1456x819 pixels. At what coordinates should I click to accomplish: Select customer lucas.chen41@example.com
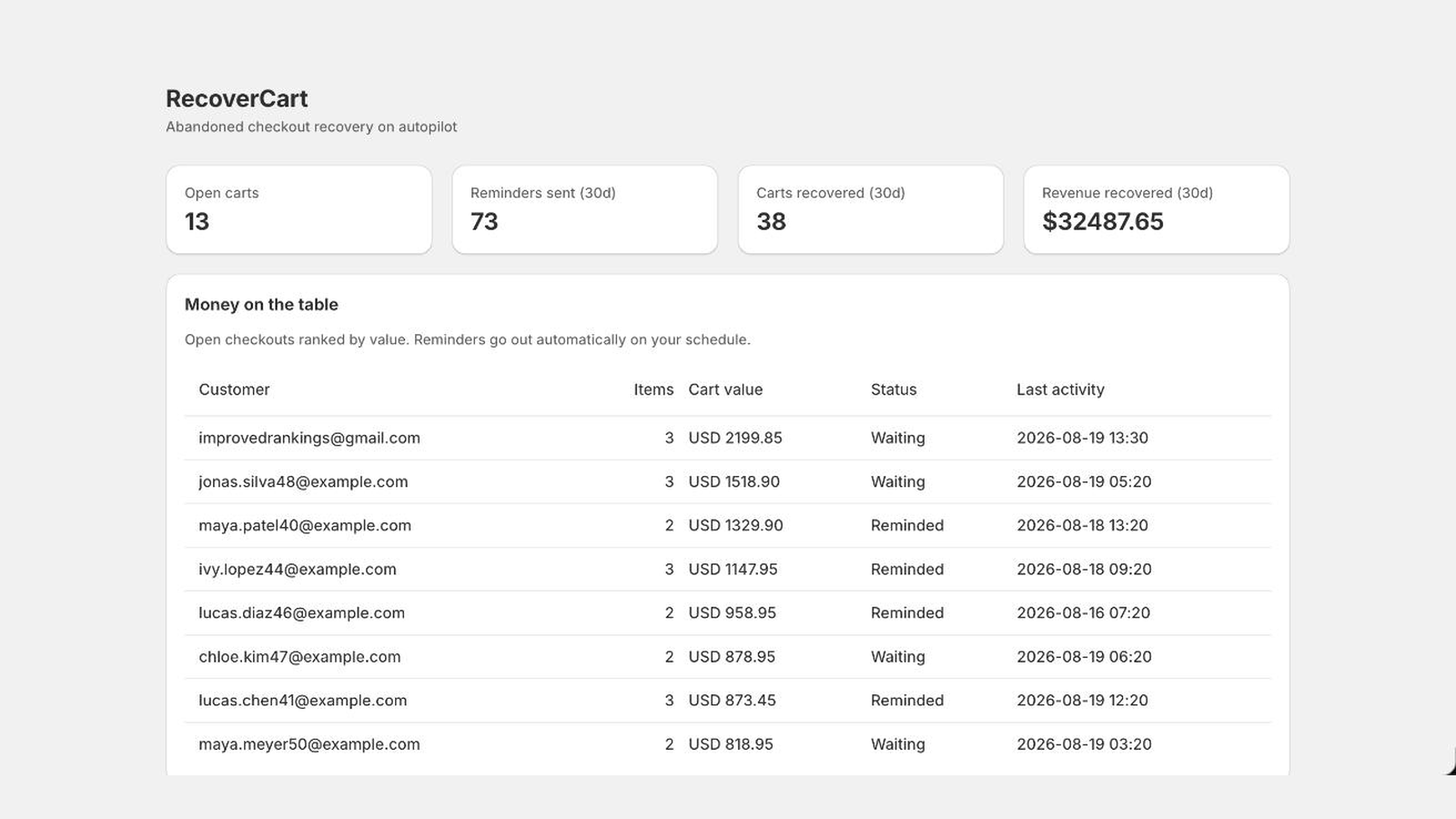[302, 700]
